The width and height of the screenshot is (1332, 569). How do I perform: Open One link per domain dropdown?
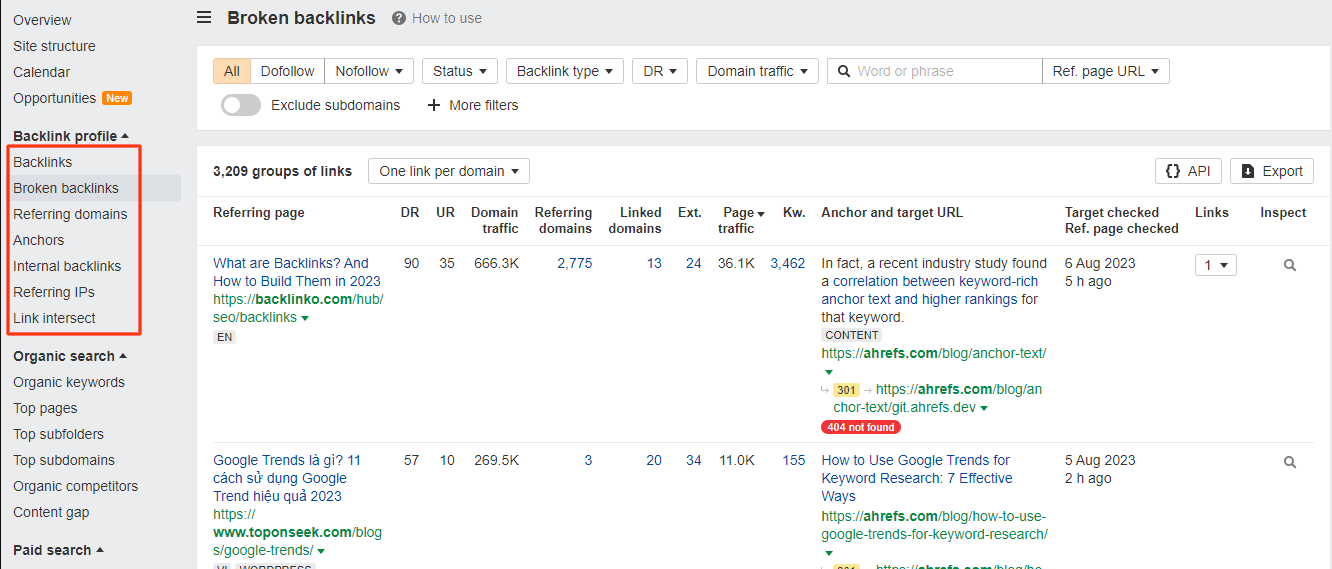coord(449,171)
